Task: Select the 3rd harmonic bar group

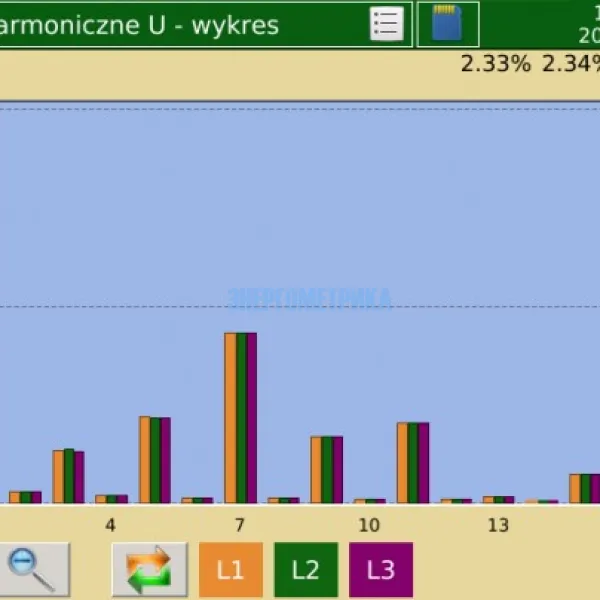Action: coord(68,476)
